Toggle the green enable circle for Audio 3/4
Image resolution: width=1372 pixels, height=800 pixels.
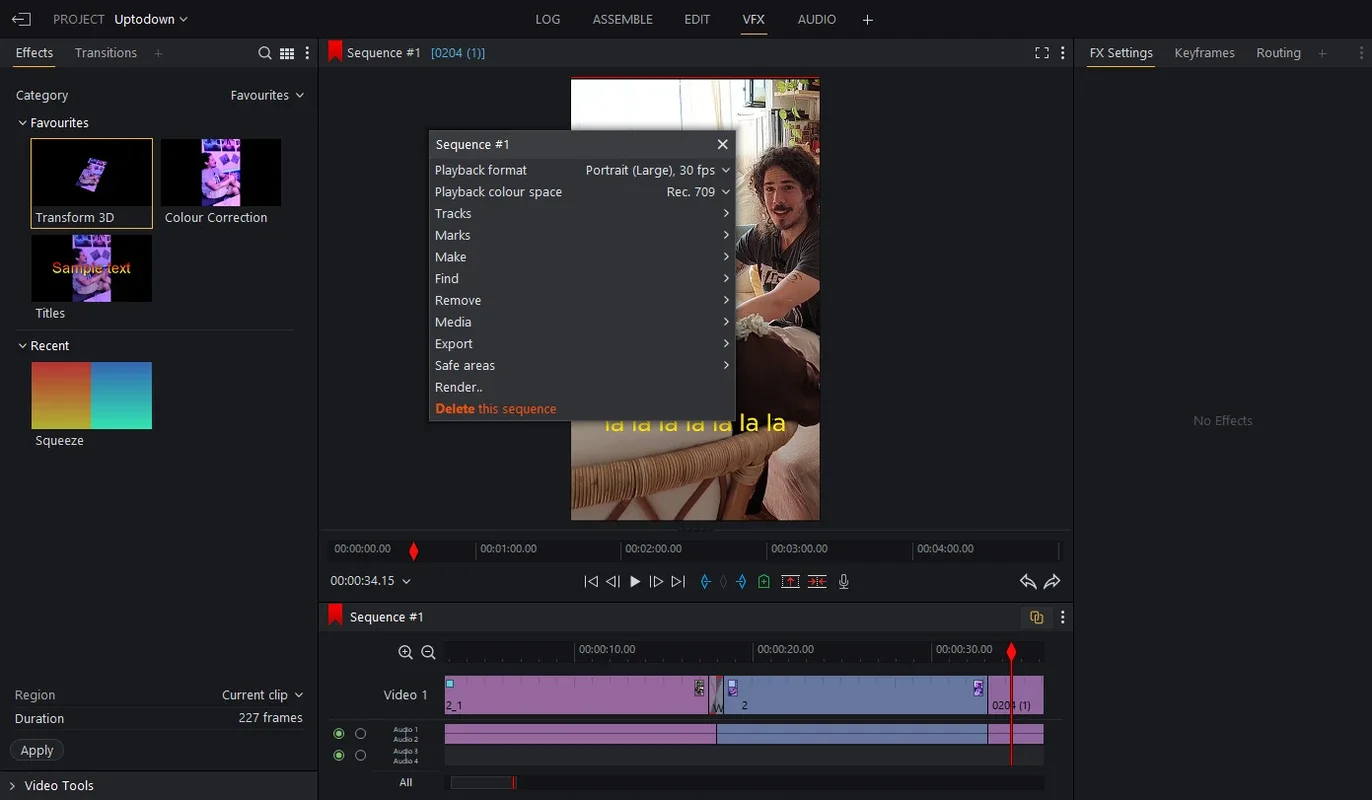tap(339, 755)
